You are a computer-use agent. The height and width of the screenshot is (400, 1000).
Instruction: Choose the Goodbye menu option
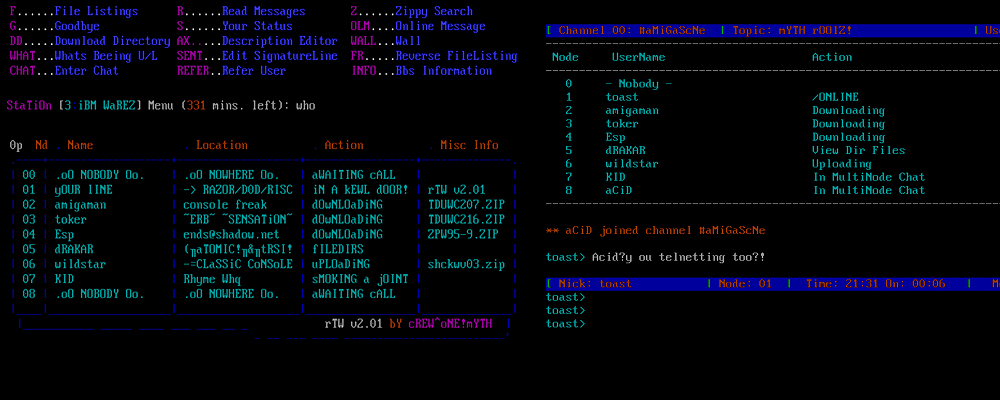click(54, 26)
